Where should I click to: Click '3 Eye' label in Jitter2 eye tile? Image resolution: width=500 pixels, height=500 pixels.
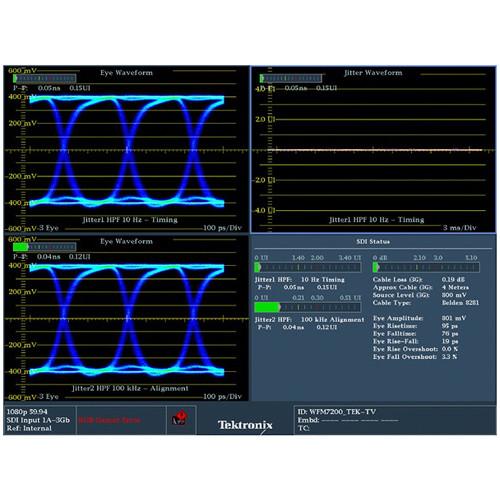click(x=49, y=396)
